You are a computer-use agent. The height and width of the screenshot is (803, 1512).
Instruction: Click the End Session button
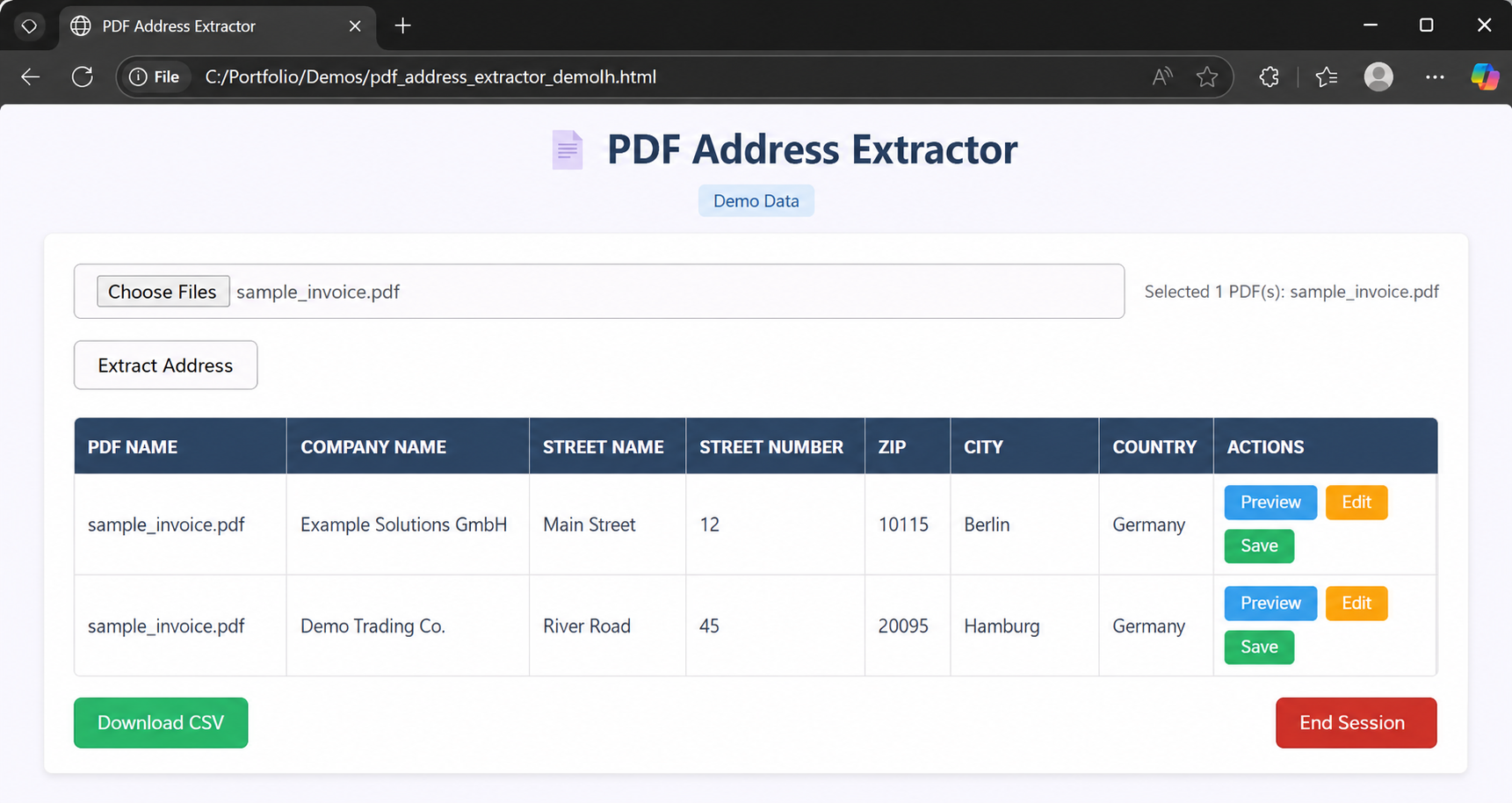point(1356,723)
